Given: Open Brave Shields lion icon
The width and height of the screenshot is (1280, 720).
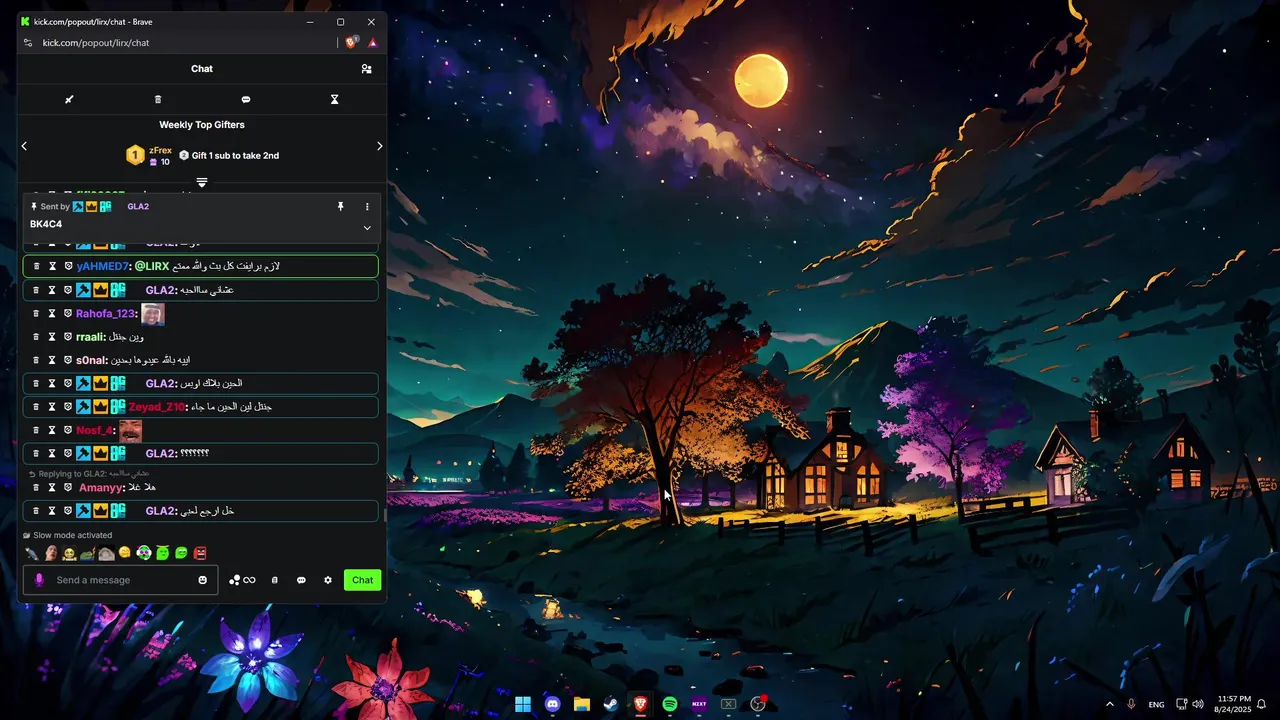Looking at the screenshot, I should click(352, 42).
